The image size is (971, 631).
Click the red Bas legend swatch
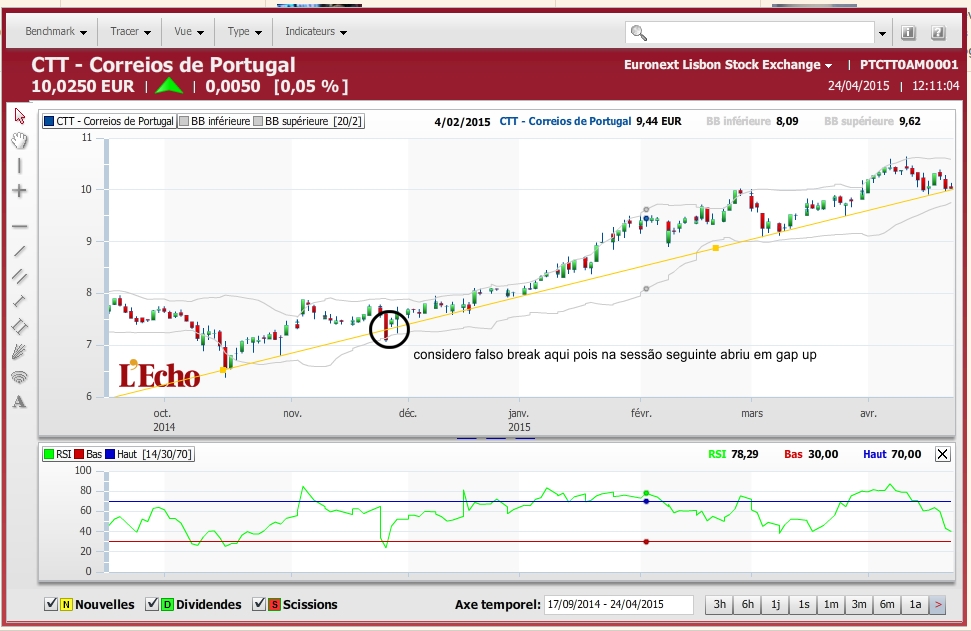[x=79, y=455]
